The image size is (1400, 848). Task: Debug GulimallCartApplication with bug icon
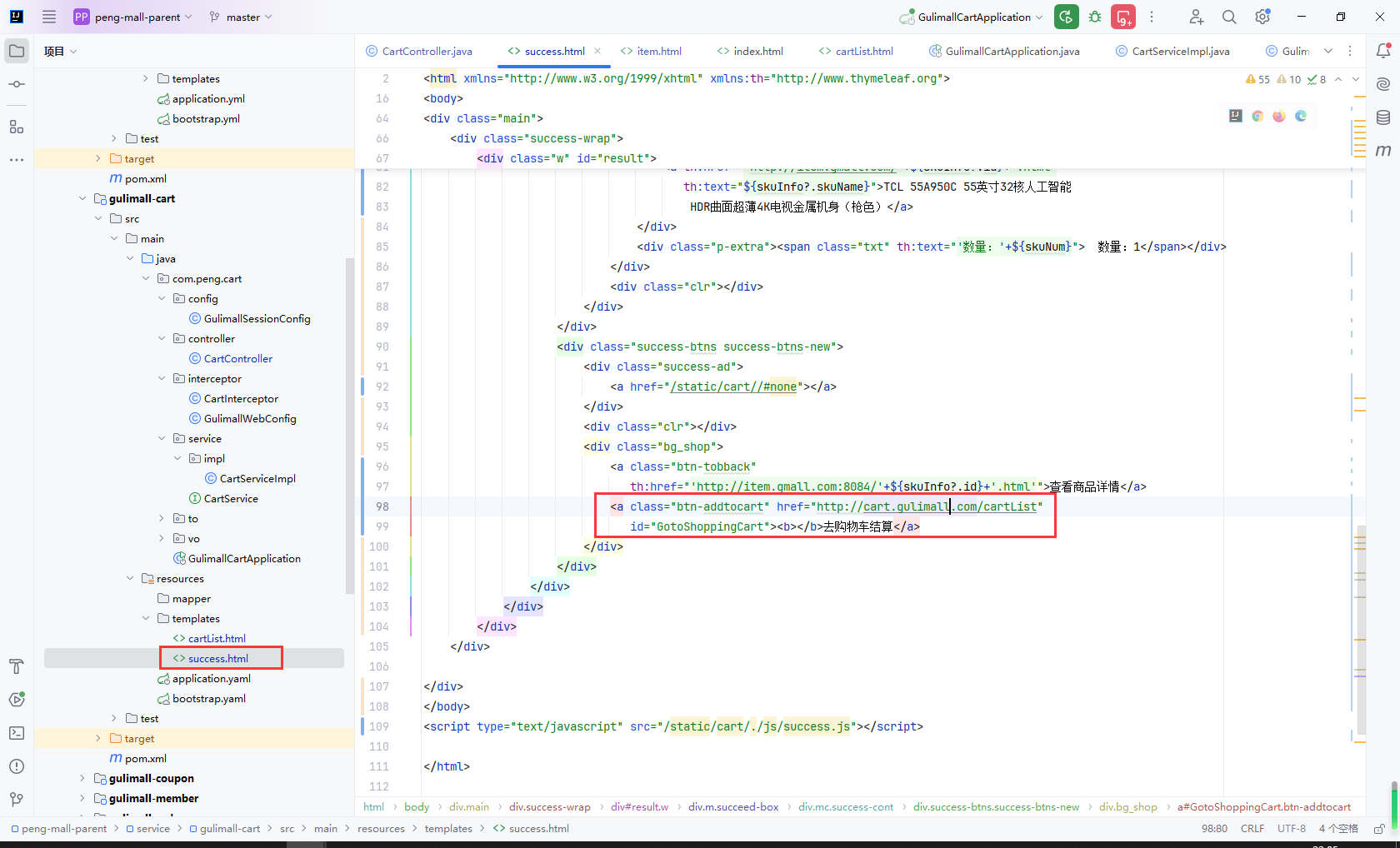pos(1095,17)
